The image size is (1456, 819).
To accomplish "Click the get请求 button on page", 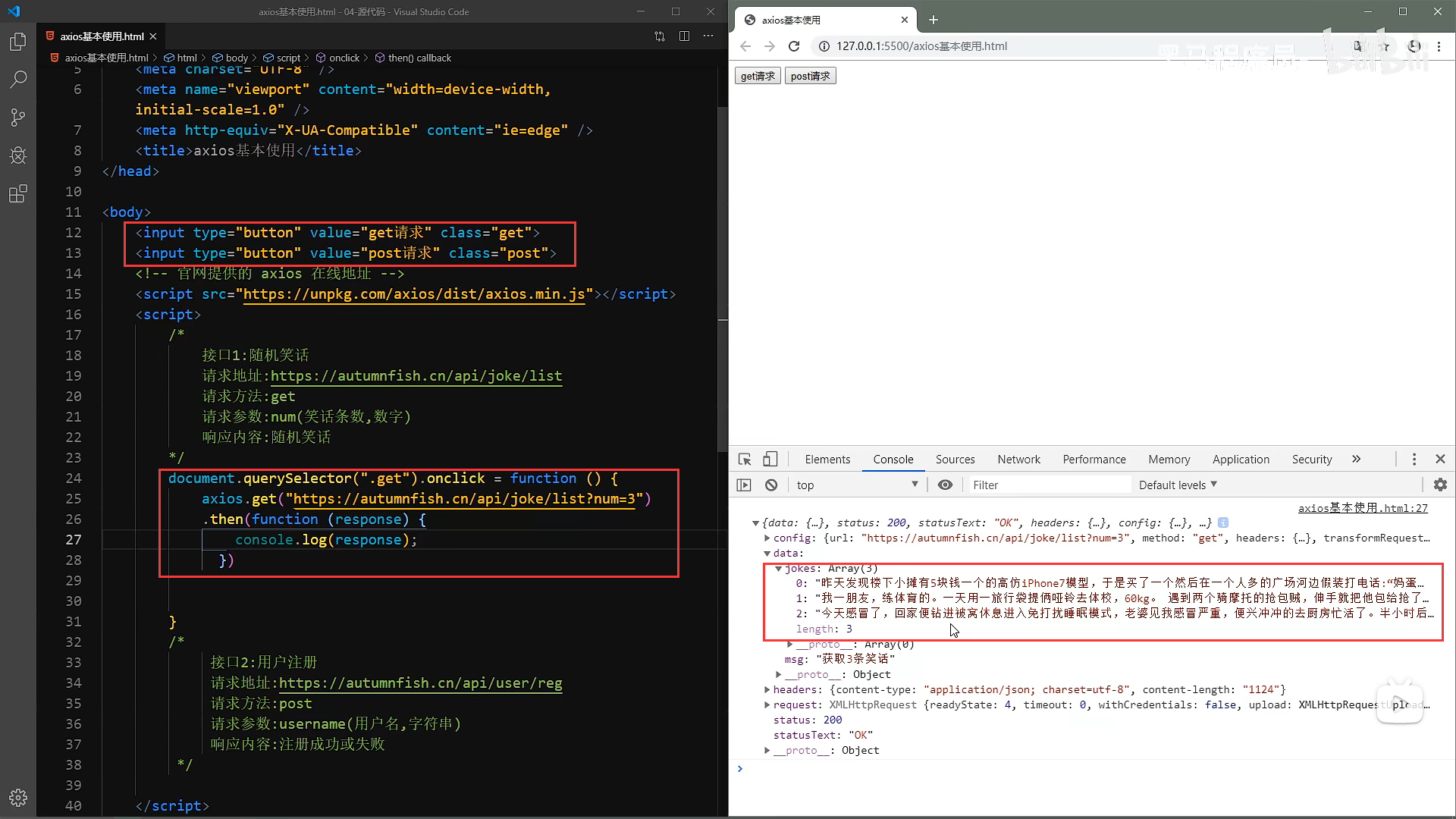I will point(758,76).
